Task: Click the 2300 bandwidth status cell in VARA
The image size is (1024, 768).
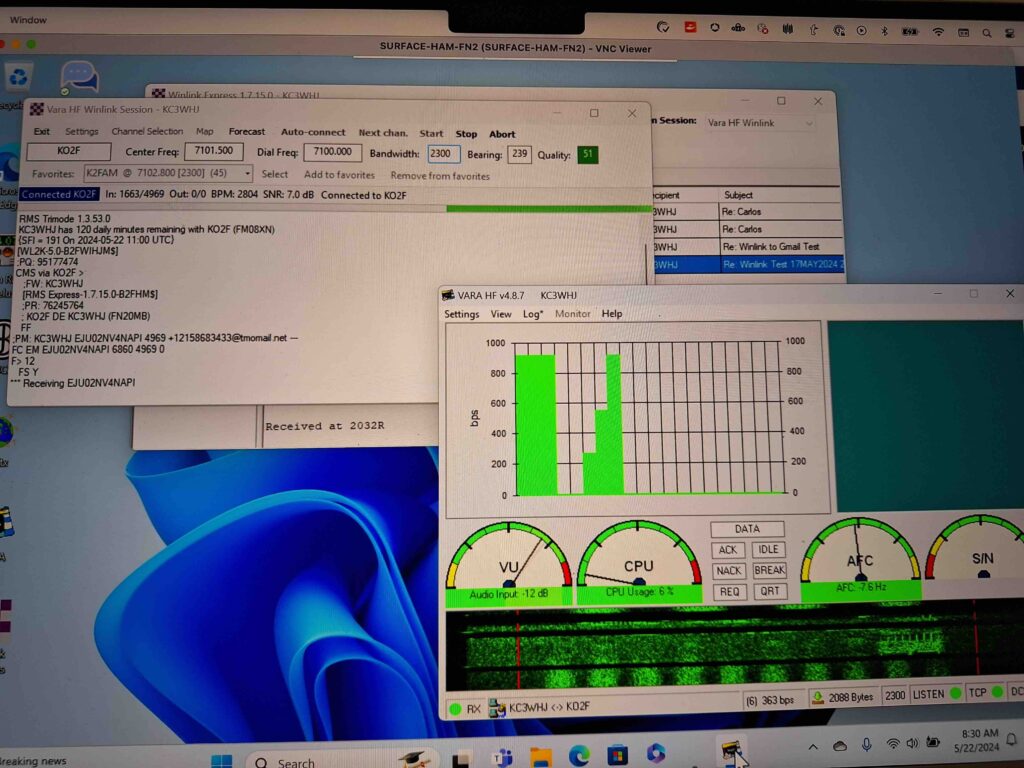Action: coord(895,696)
